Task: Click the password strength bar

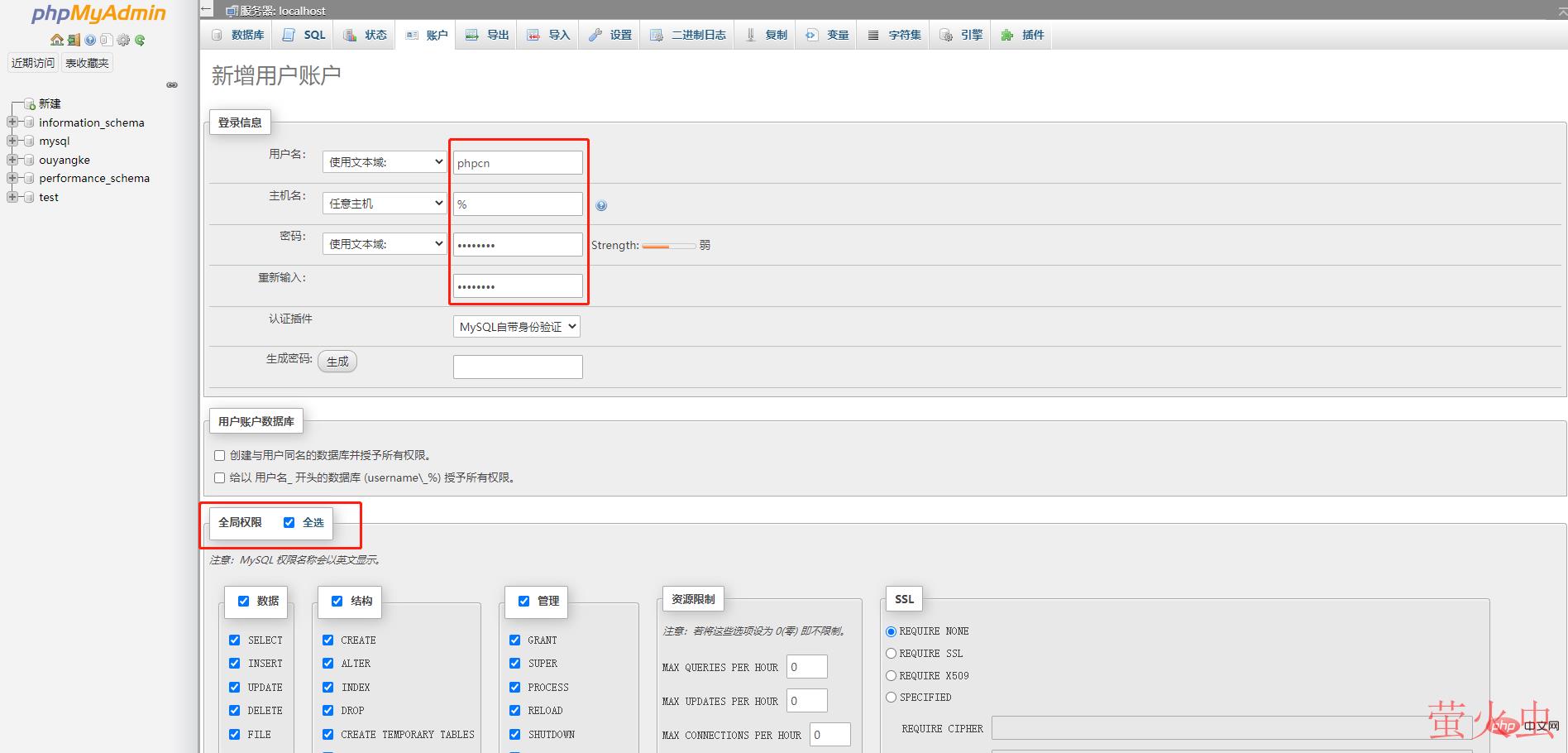Action: [x=668, y=246]
